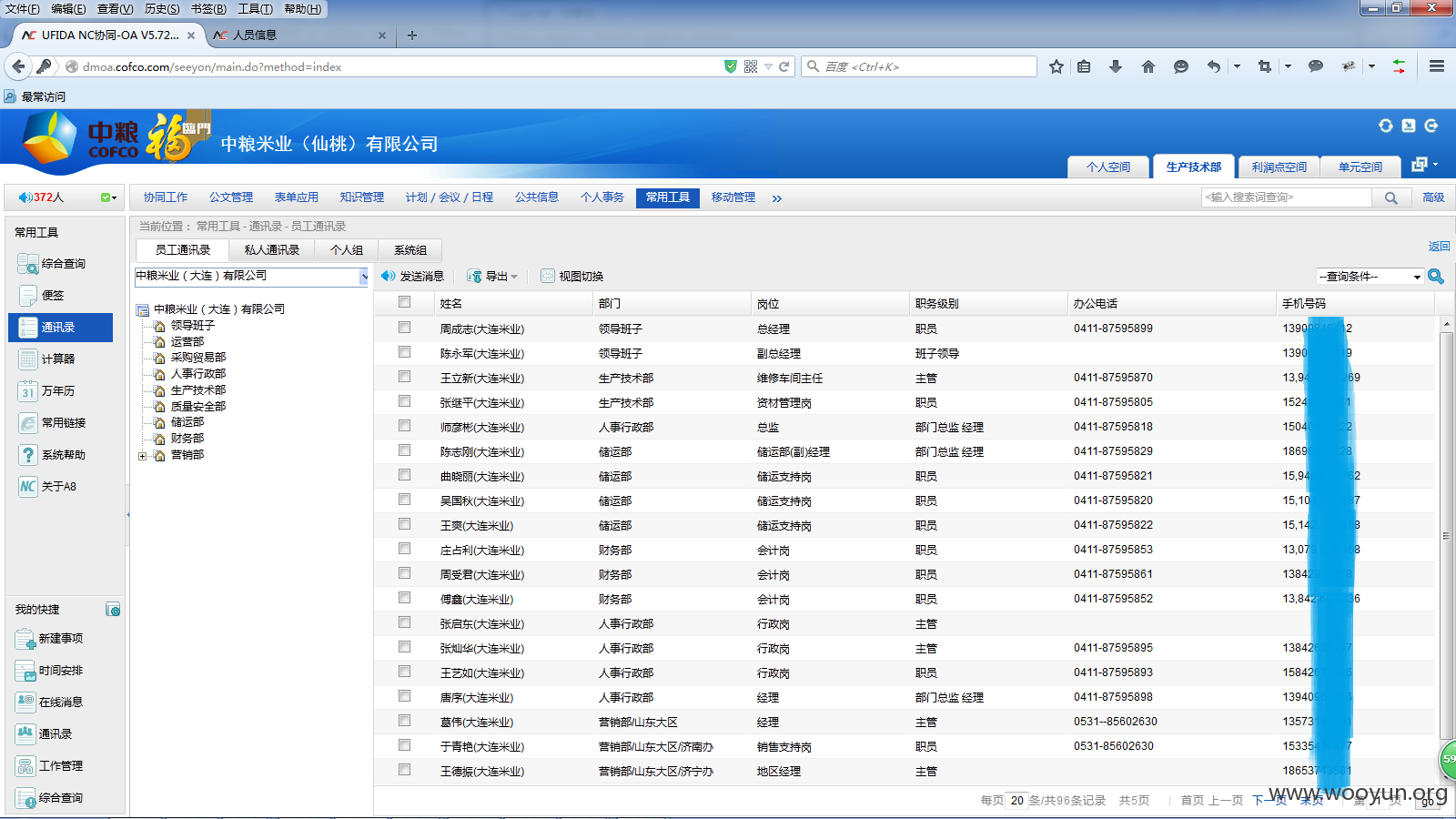Check the box for 师彦彬(大连米业)
Screen dimensions: 1456x819
pos(404,426)
